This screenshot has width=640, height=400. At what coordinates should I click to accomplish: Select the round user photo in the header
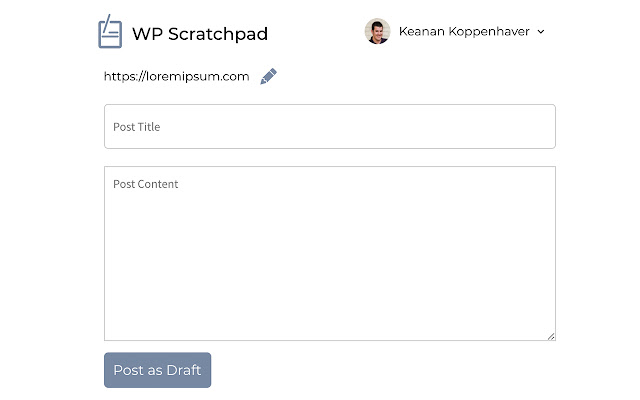tap(377, 31)
